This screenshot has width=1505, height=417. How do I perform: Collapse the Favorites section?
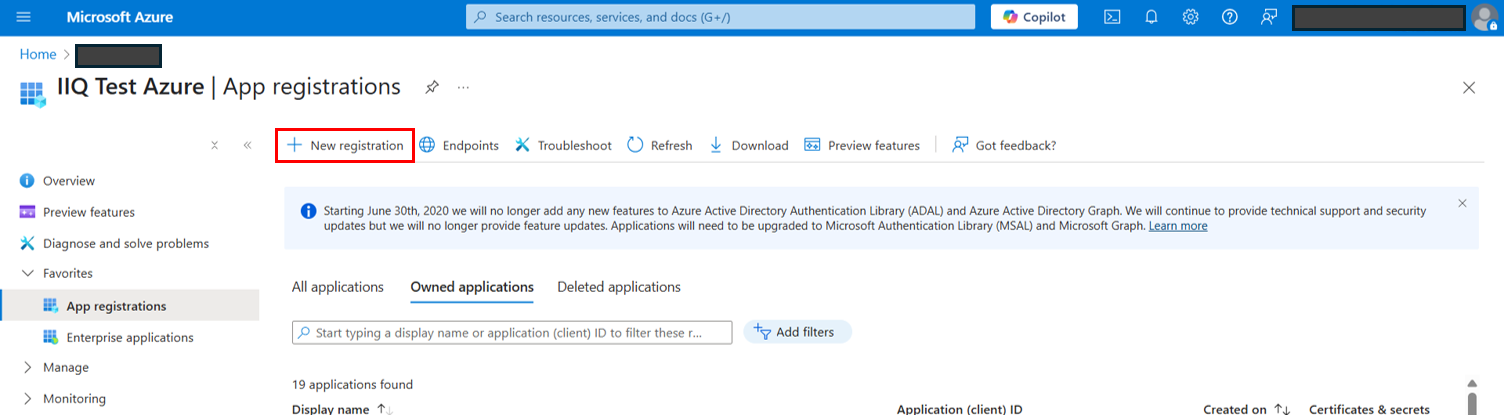tap(27, 273)
